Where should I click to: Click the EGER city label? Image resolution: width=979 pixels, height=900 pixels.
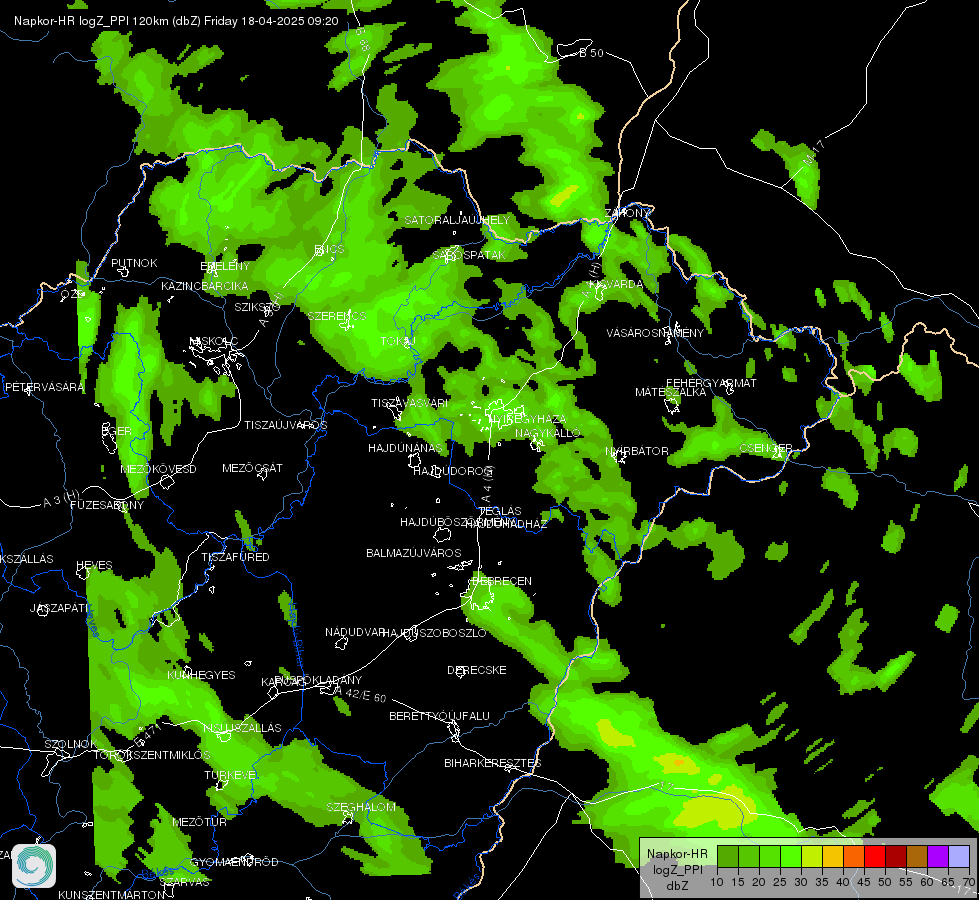117,431
